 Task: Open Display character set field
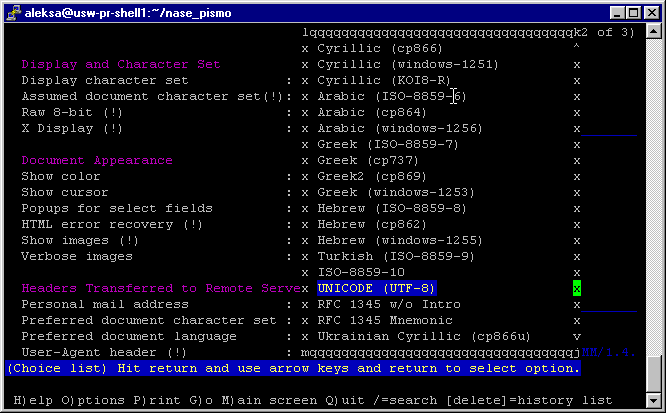tap(104, 80)
